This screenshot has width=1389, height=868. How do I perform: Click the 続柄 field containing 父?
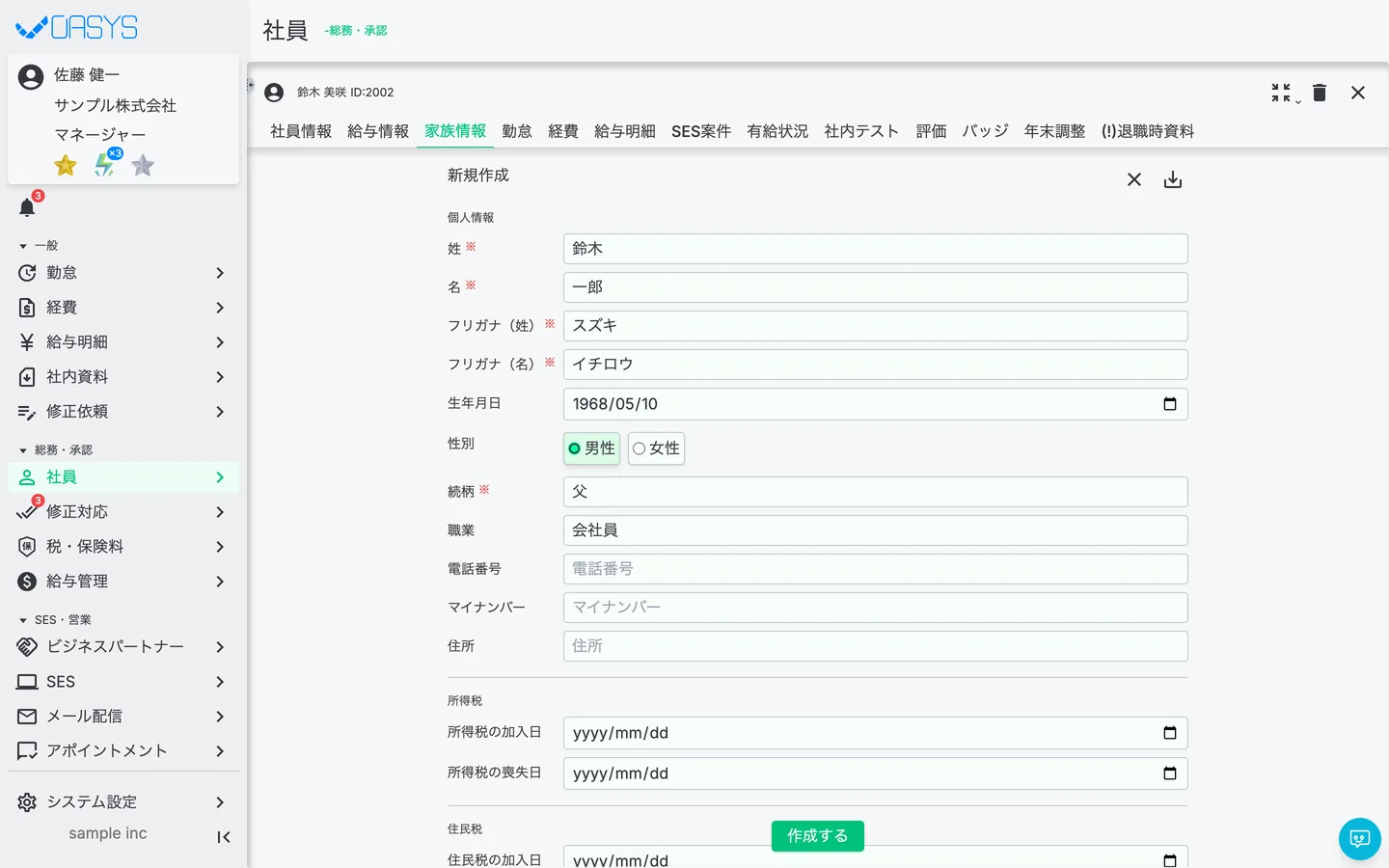[876, 492]
